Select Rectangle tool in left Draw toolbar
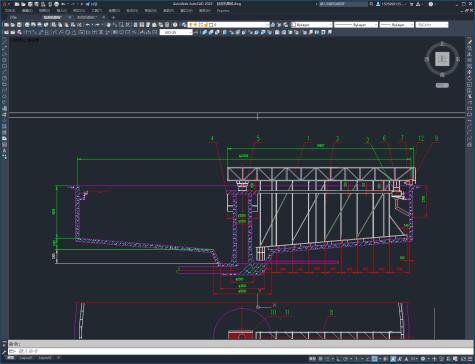This screenshot has width=475, height=364. tap(4, 66)
